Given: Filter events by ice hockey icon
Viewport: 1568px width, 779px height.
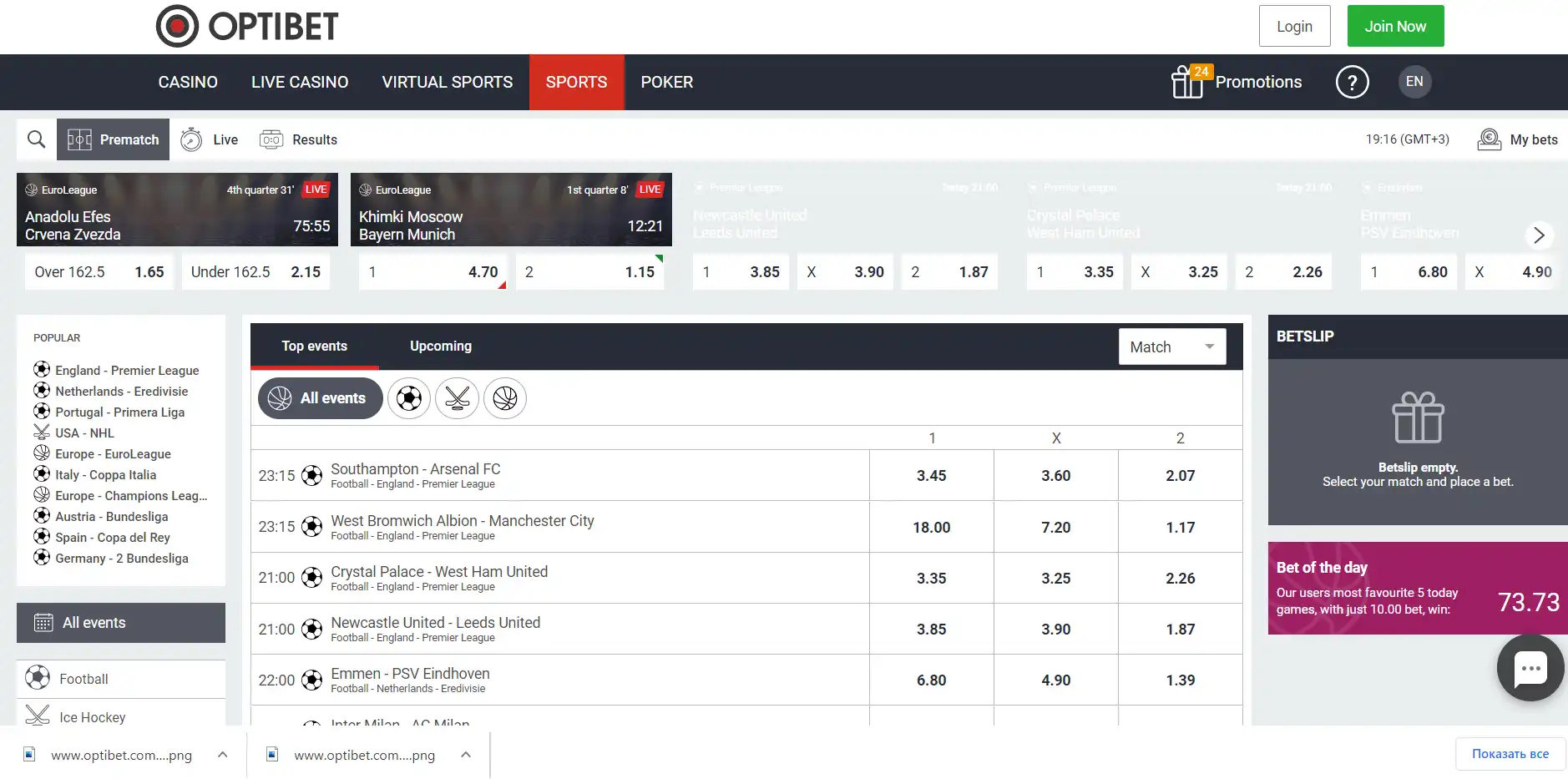Looking at the screenshot, I should [x=457, y=399].
